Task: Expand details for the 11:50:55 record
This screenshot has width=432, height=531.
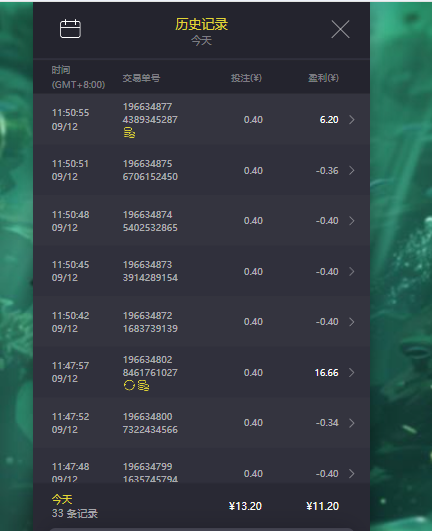Action: (x=352, y=120)
